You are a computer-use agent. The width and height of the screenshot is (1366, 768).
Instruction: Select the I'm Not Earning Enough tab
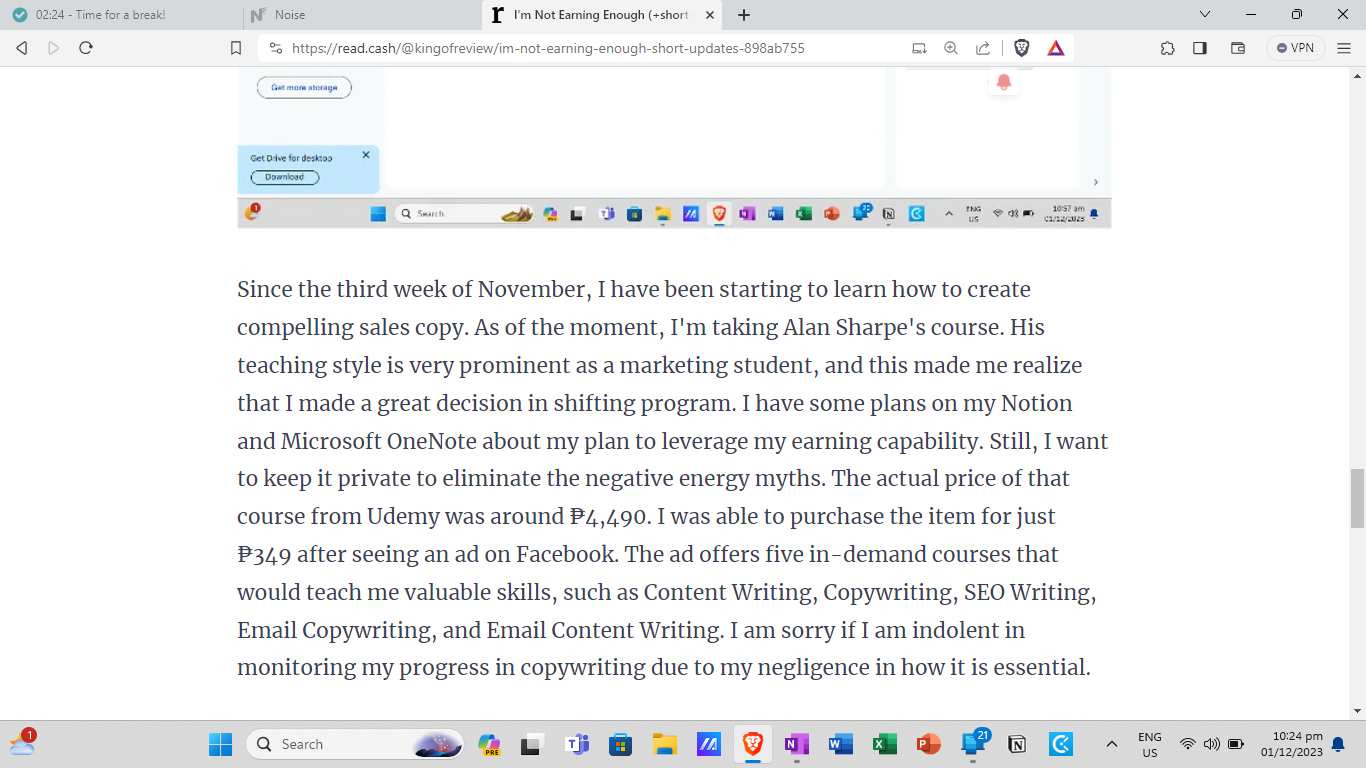(602, 15)
